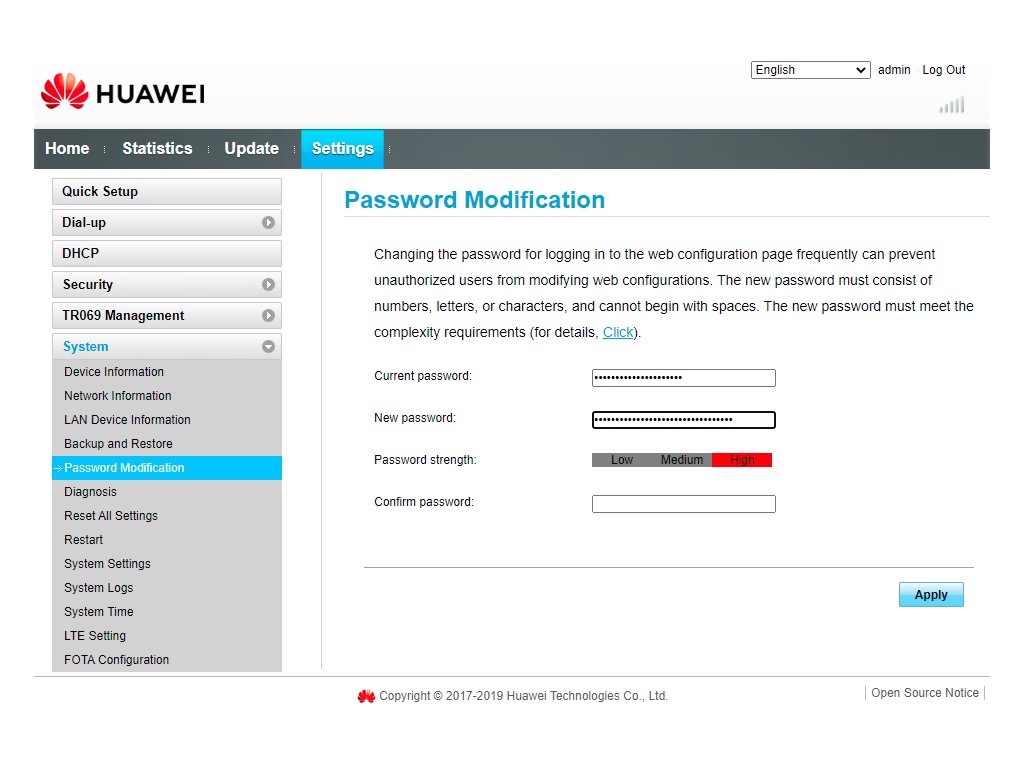1024x768 pixels.
Task: Select Backup and Restore in sidebar
Action: pos(118,444)
